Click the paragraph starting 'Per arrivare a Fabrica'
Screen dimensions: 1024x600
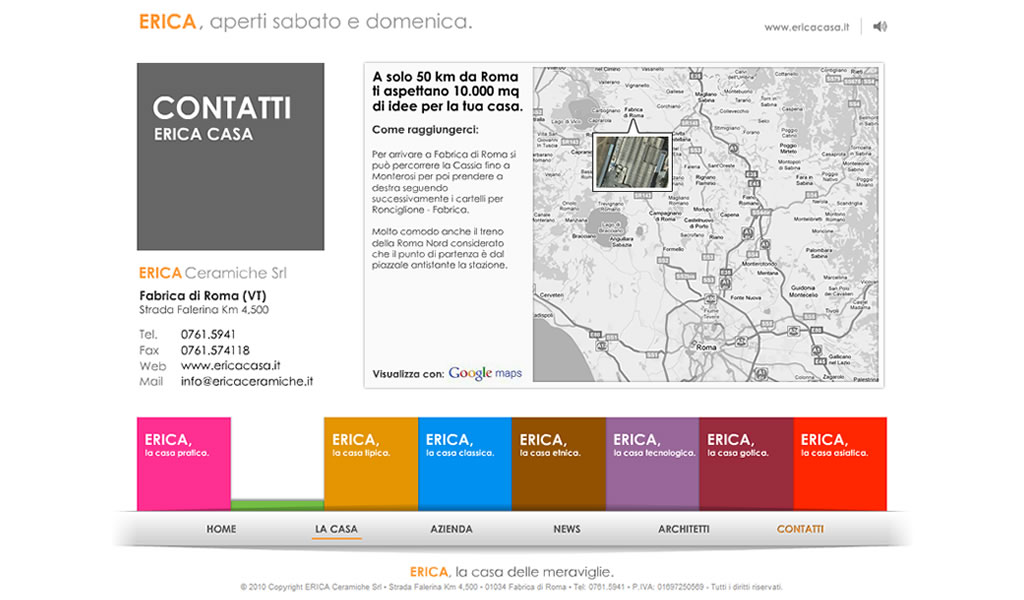point(444,182)
